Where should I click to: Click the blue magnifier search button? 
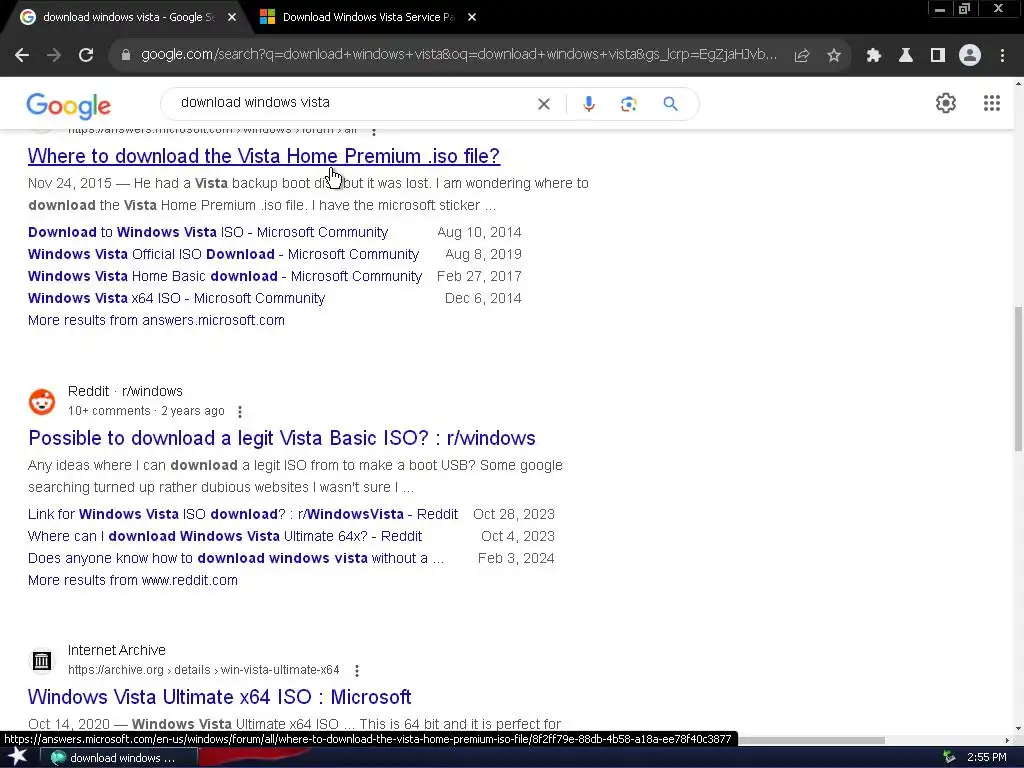[x=670, y=104]
